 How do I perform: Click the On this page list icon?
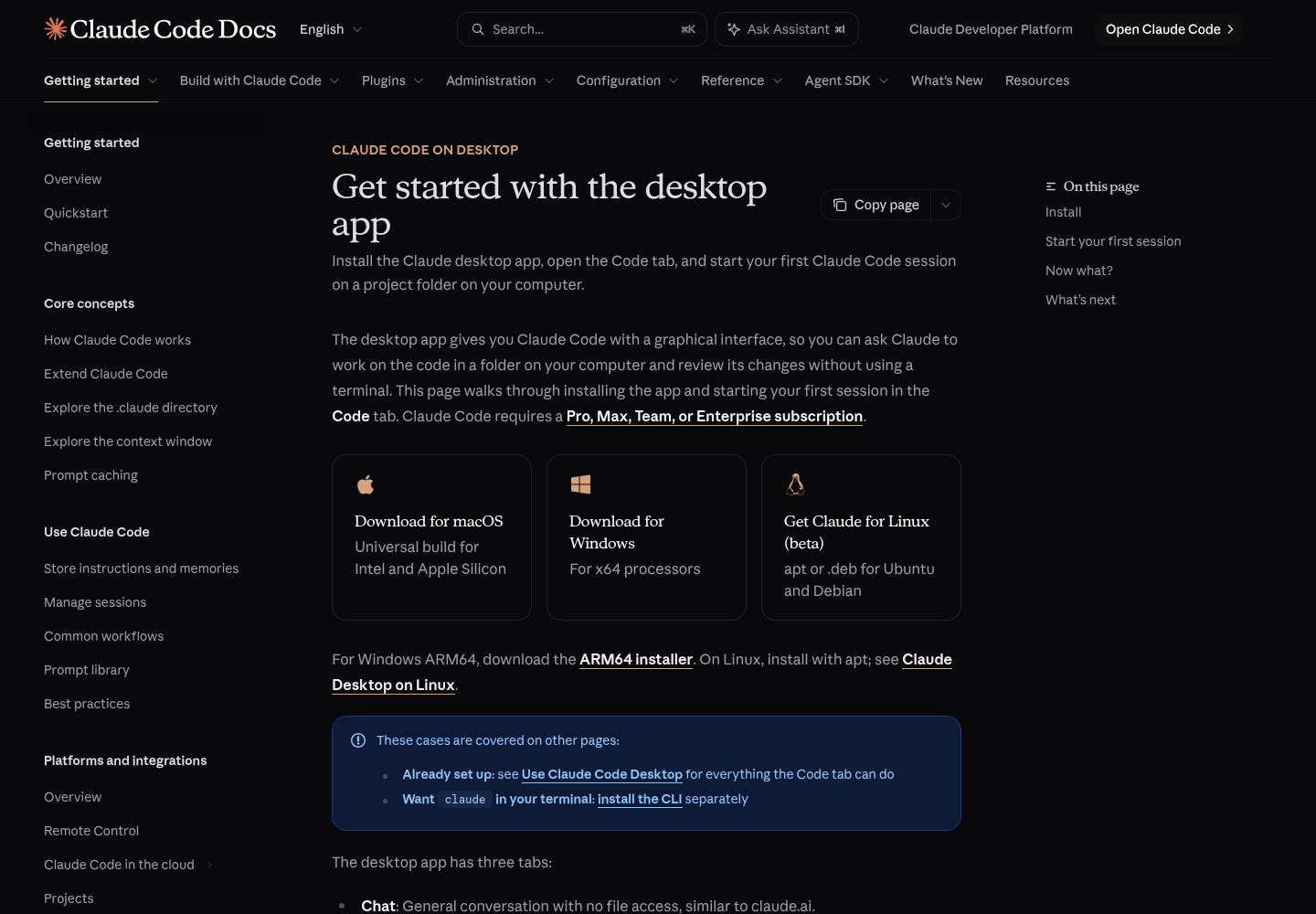[x=1051, y=186]
